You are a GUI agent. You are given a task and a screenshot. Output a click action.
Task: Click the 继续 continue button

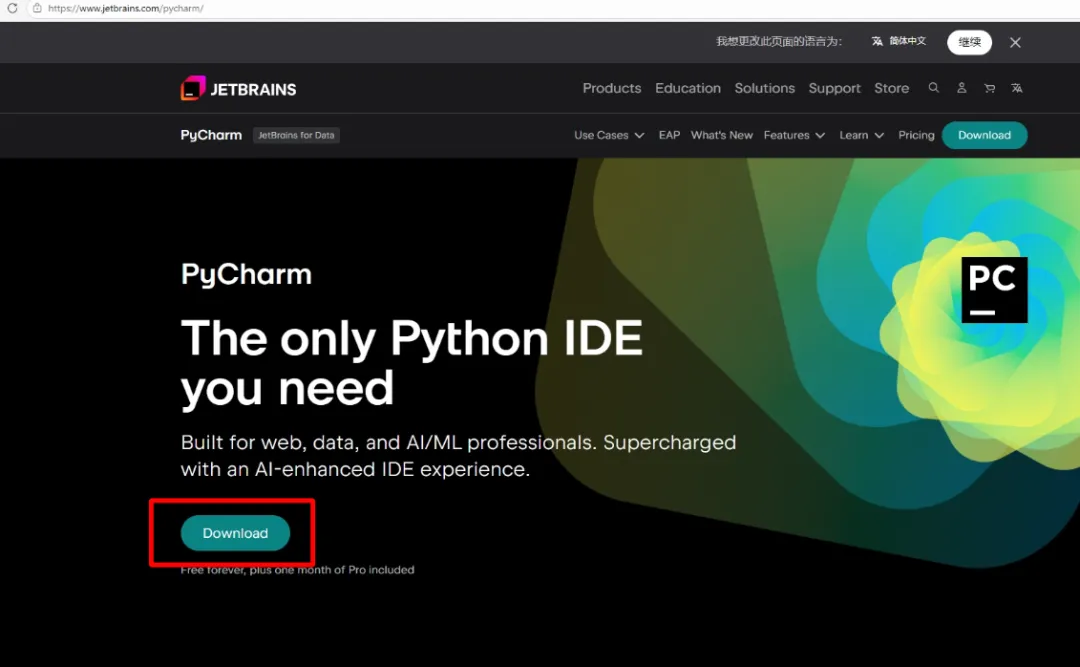(x=969, y=42)
